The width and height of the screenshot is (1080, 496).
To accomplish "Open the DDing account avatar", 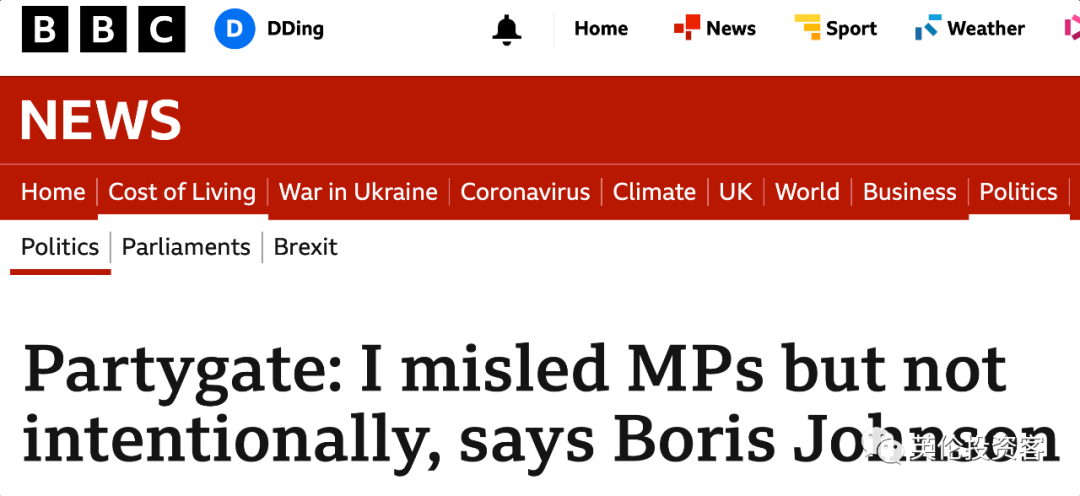I will point(235,28).
